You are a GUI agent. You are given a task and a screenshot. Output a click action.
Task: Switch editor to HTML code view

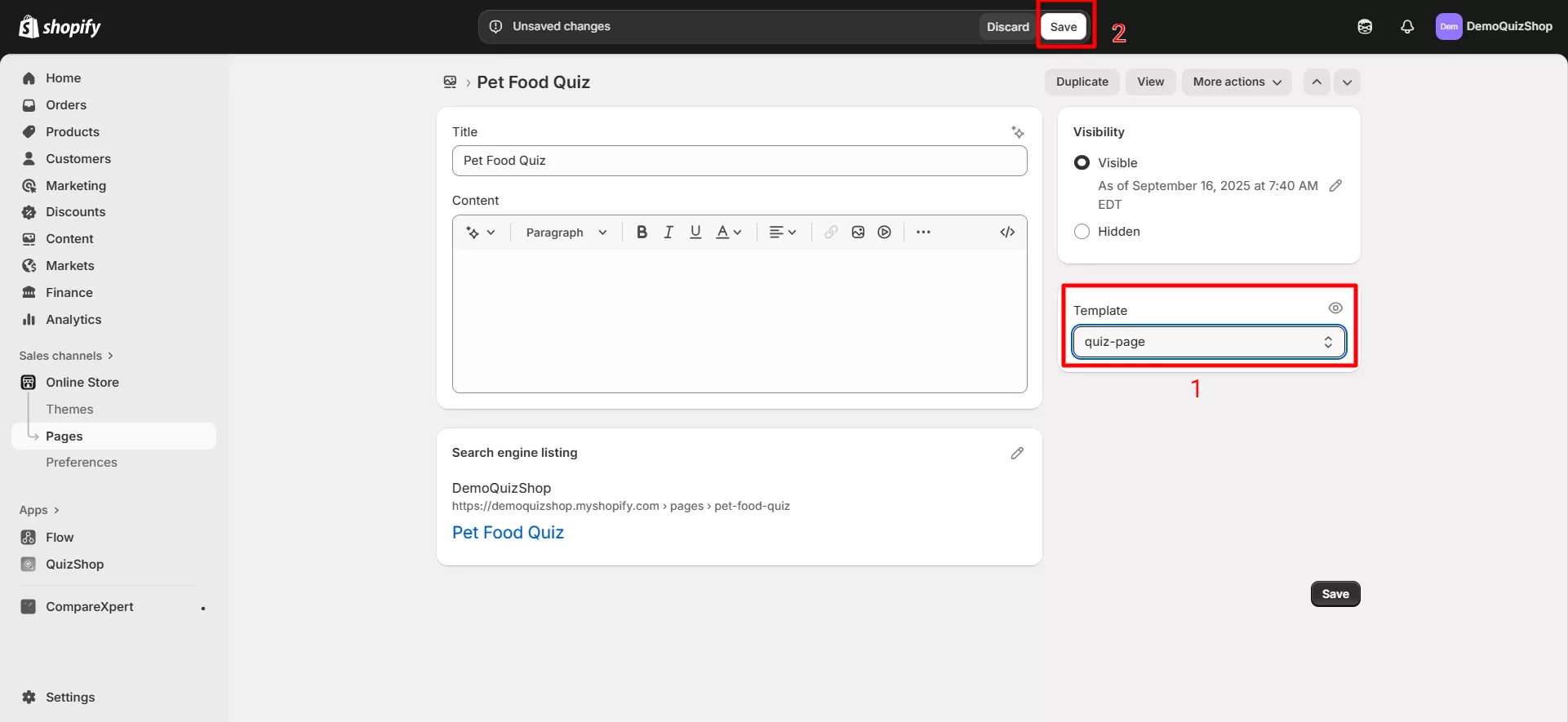tap(1007, 233)
